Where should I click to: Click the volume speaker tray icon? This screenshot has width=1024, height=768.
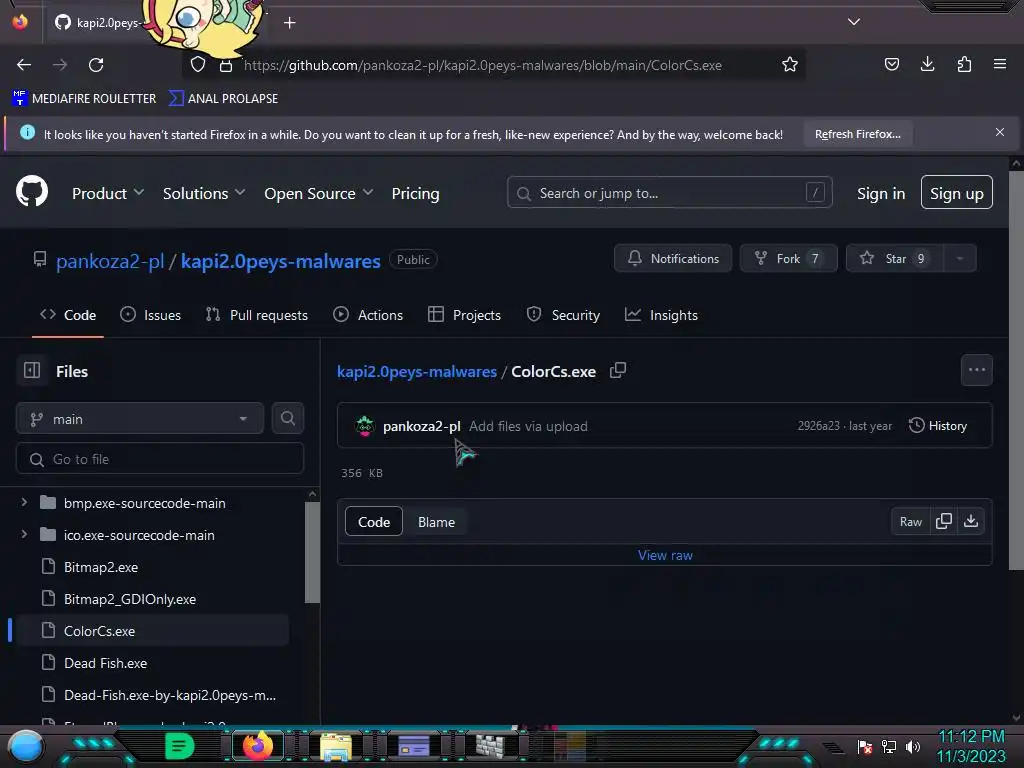(912, 746)
